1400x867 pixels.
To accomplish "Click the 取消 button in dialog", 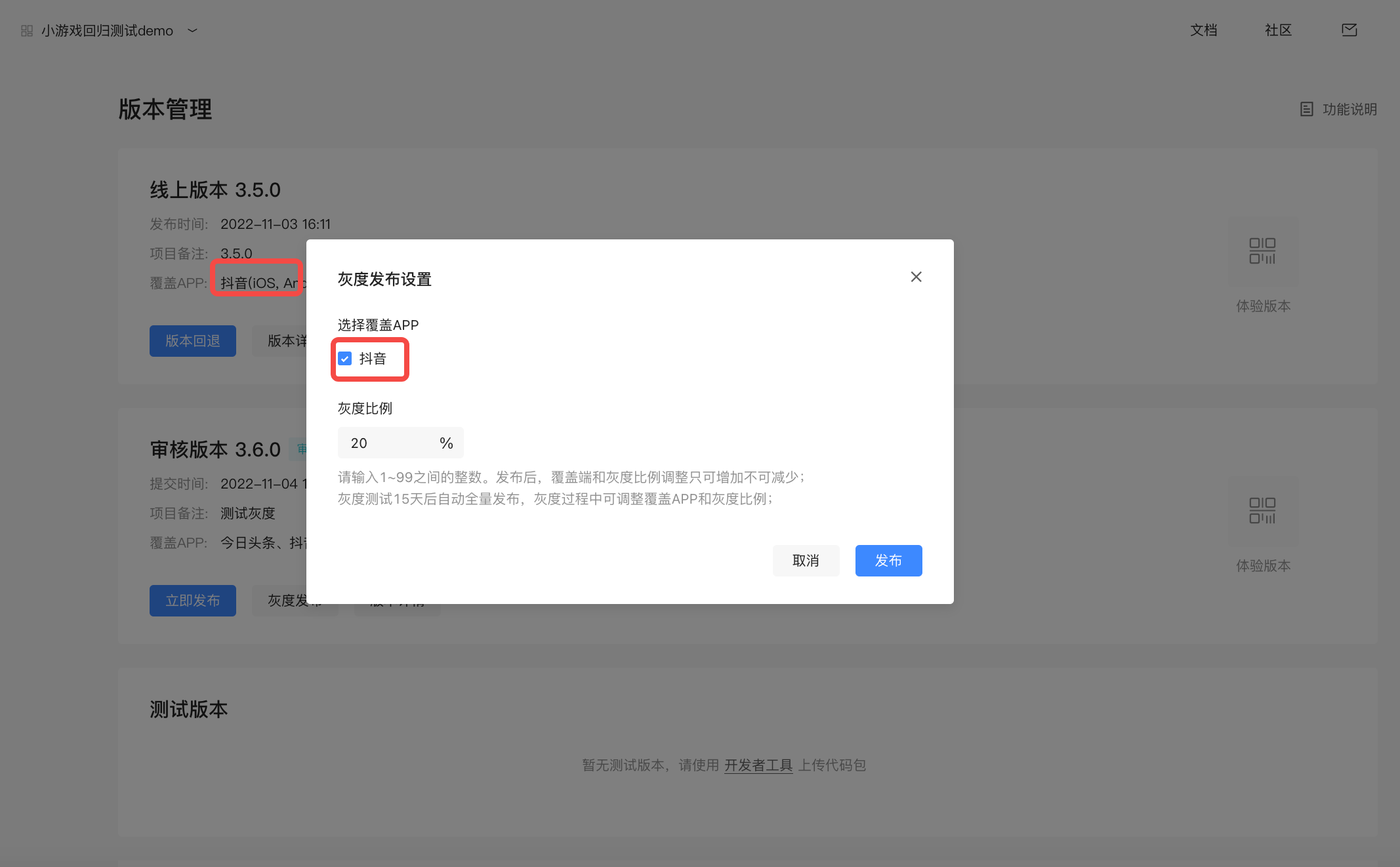I will tap(806, 561).
